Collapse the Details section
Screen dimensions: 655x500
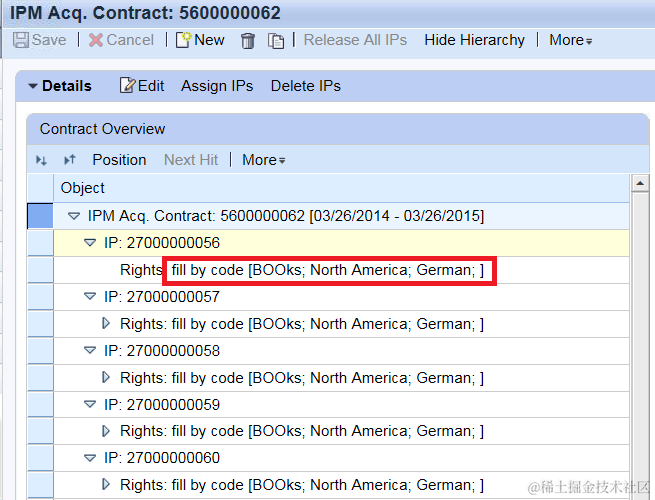(x=33, y=86)
